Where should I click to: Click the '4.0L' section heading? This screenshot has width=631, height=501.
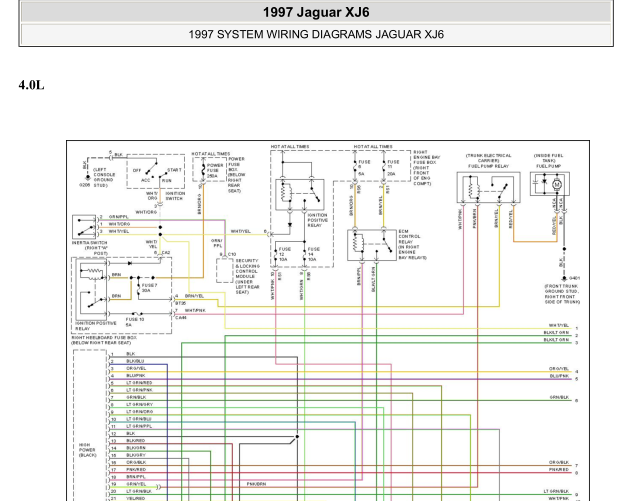(x=31, y=85)
